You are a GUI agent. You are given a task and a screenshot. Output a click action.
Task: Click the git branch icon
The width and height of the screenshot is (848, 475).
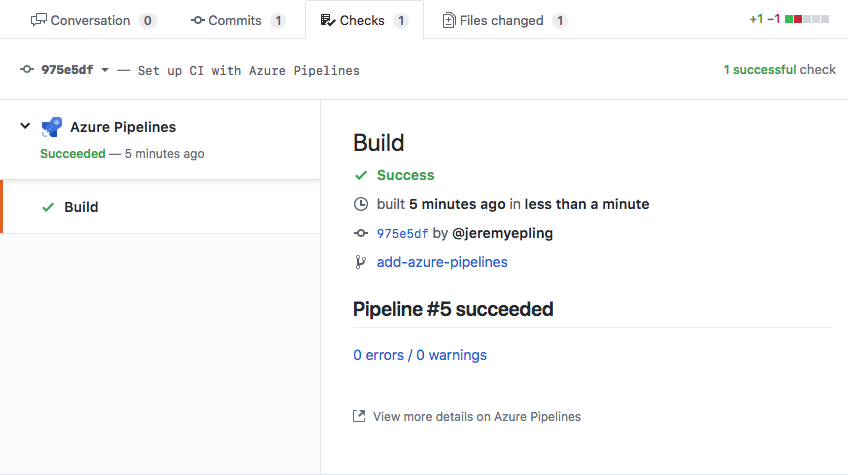(x=360, y=262)
